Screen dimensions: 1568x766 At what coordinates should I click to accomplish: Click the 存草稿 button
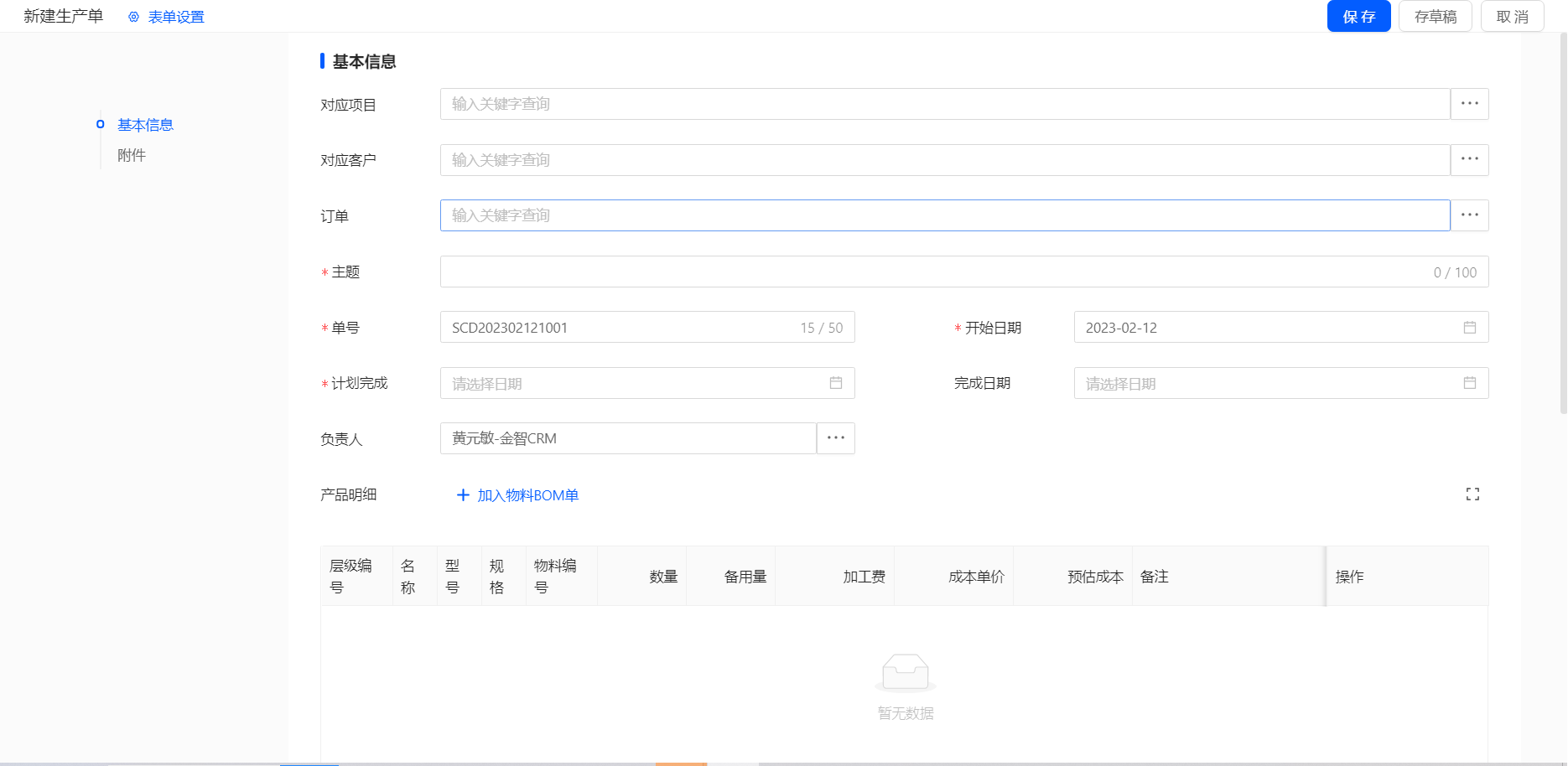click(x=1435, y=16)
